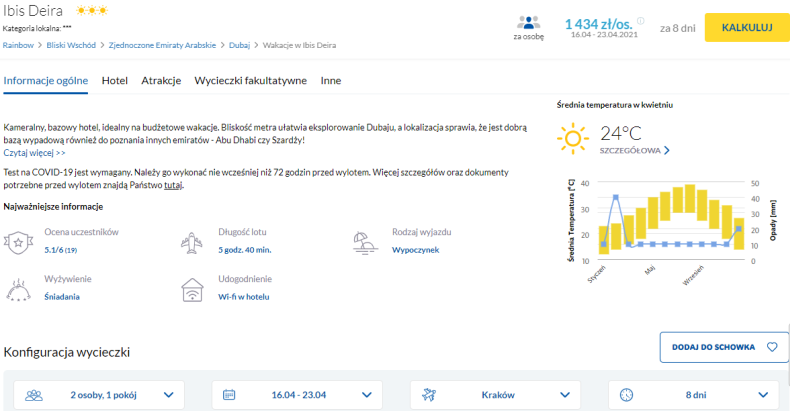Click the 1 434 zł/os. price
Screen dimensions: 790x411
599,24
